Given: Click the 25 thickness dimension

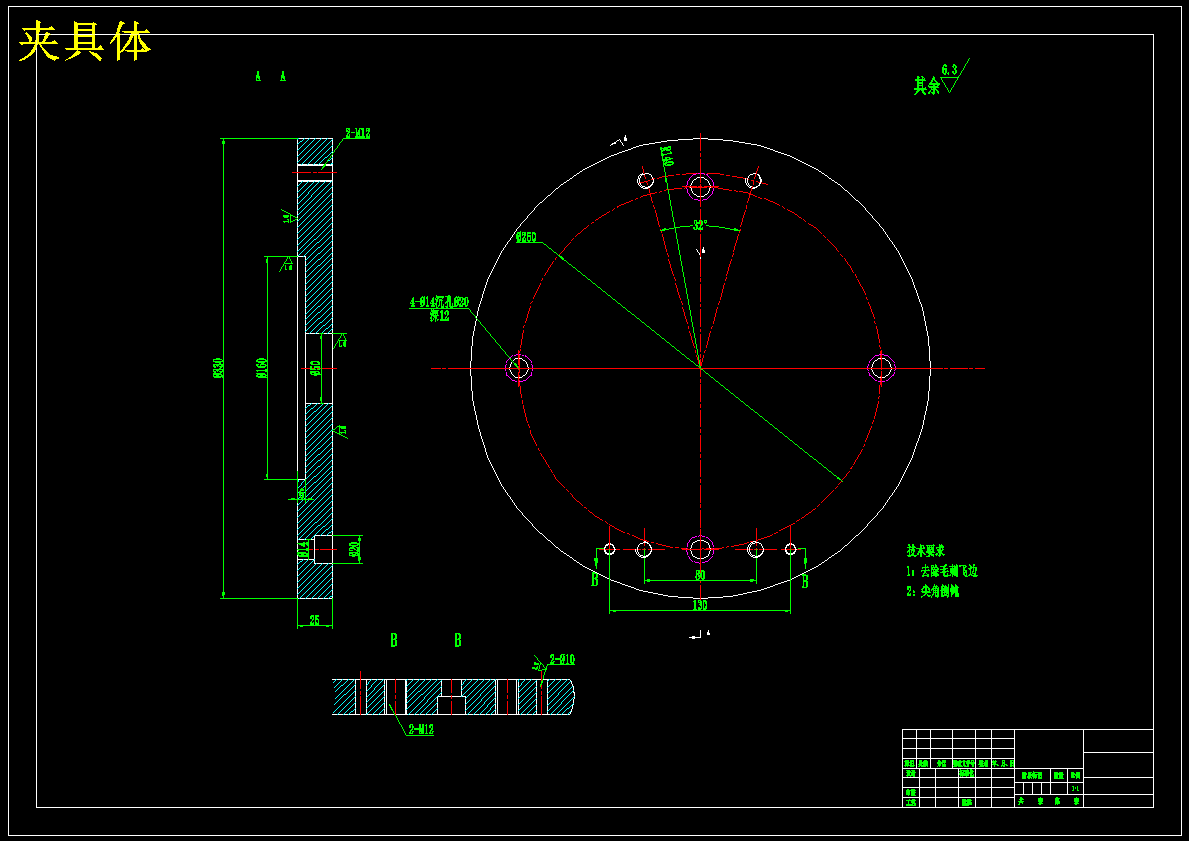Looking at the screenshot, I should 315,620.
